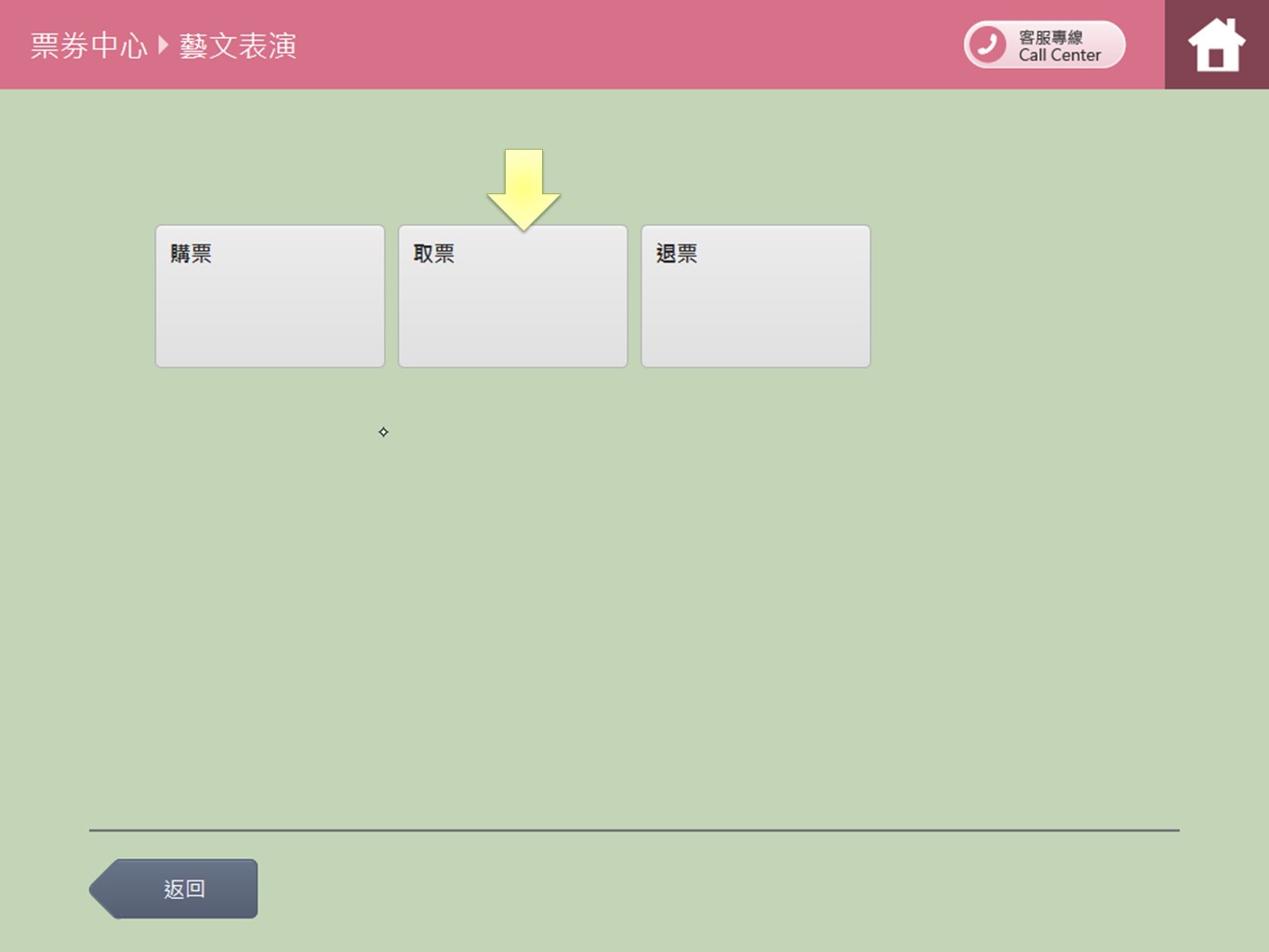Tap the 退票 text label

tap(676, 254)
